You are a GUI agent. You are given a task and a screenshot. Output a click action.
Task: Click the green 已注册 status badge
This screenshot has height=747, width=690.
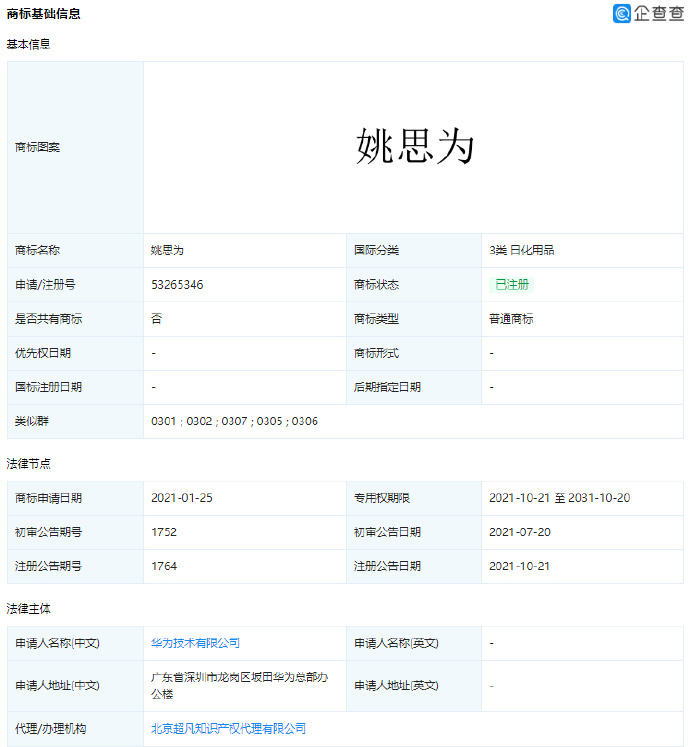tap(512, 285)
